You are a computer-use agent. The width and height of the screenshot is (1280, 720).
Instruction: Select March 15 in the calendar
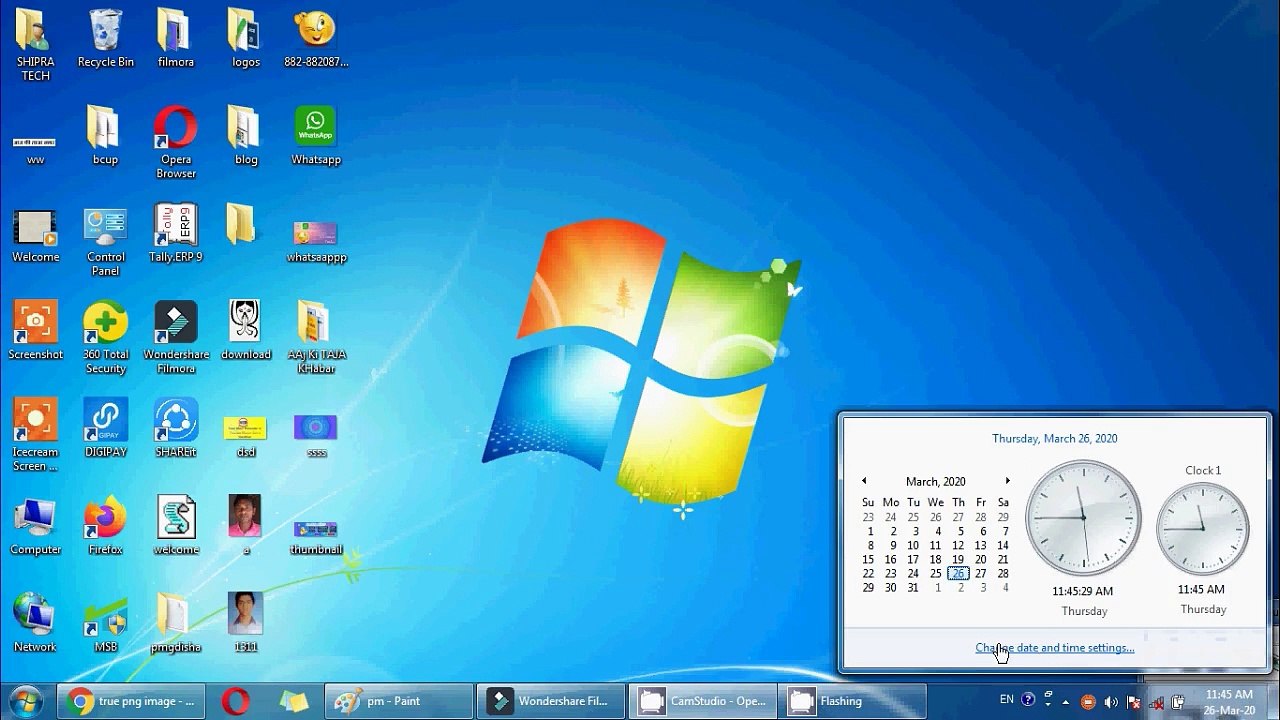868,560
